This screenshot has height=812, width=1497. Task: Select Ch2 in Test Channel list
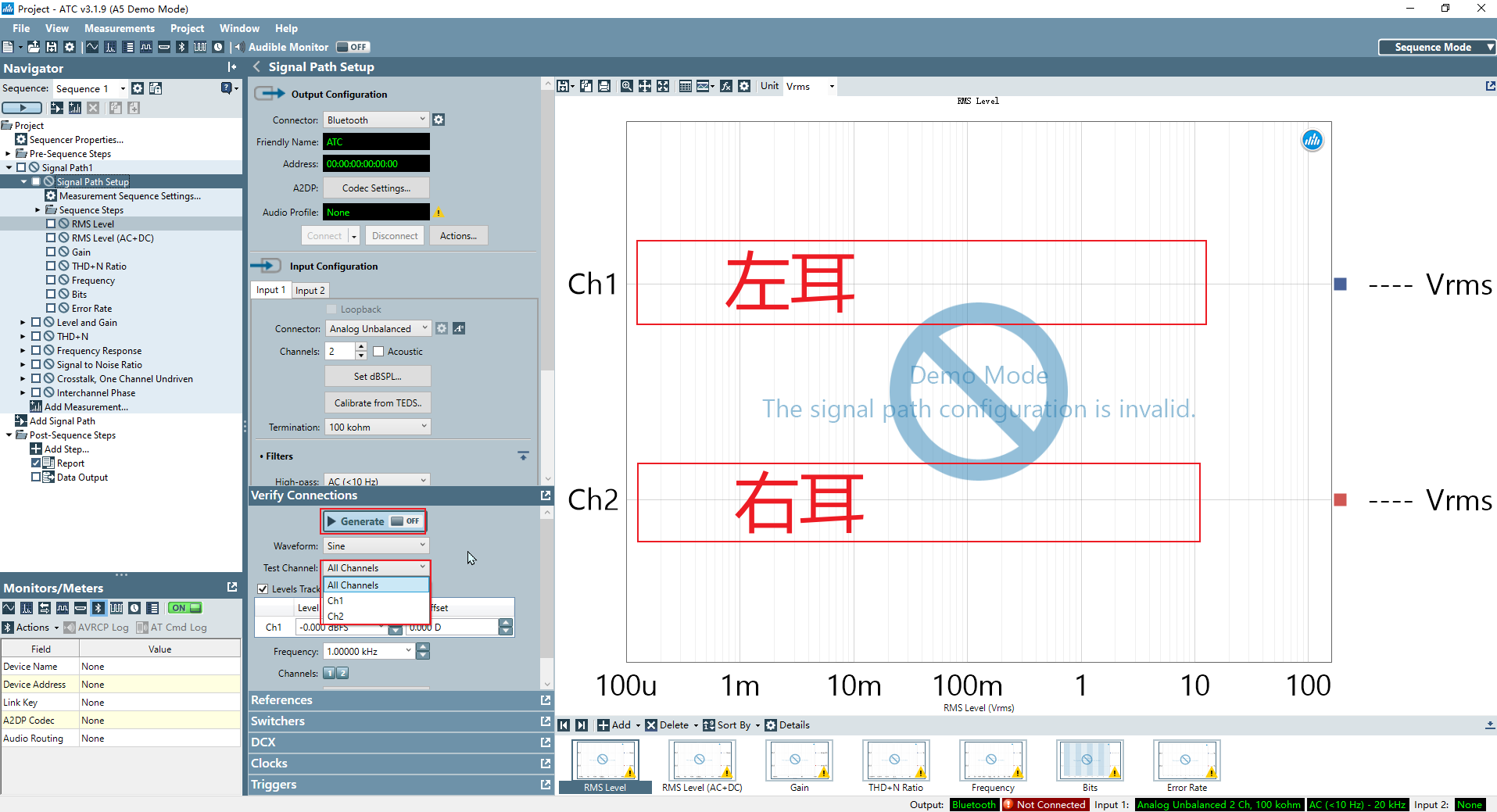376,617
